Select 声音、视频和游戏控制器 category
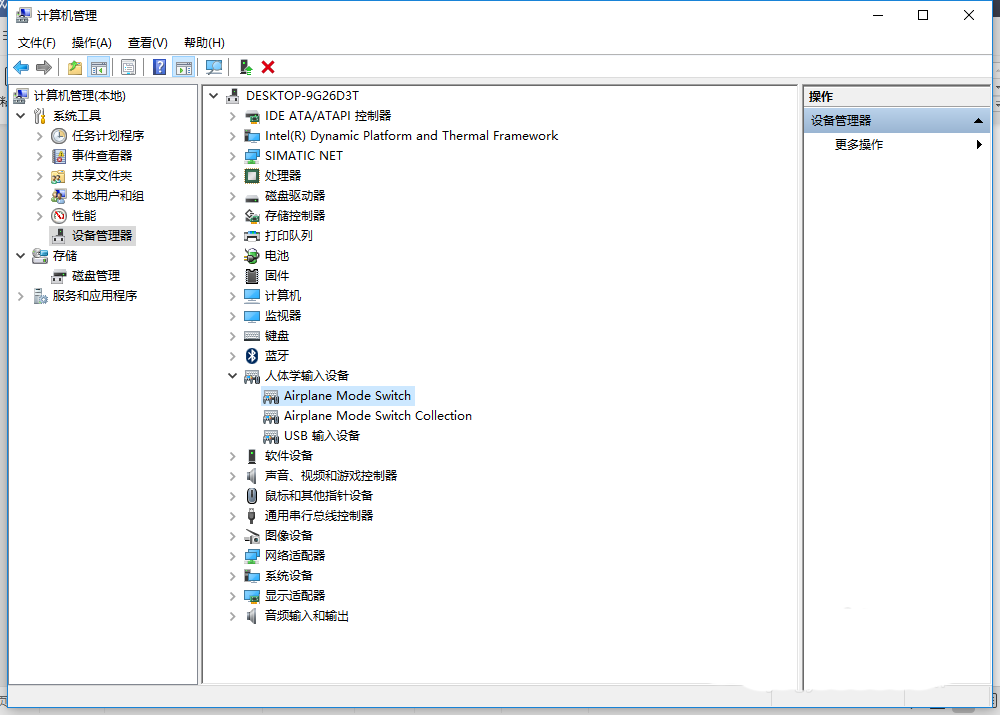This screenshot has width=1000, height=715. click(330, 476)
